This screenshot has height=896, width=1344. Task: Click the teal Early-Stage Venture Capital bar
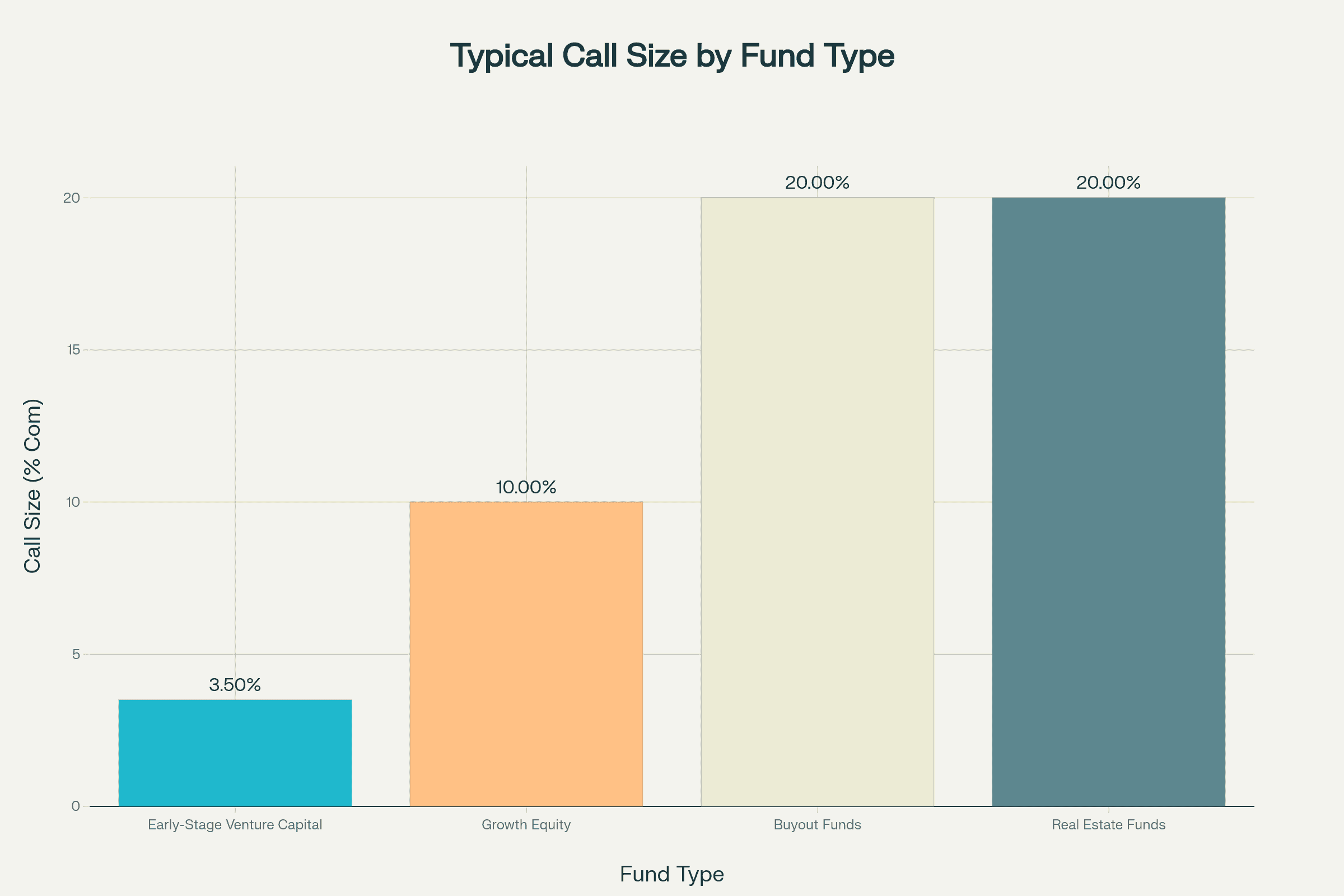[235, 753]
